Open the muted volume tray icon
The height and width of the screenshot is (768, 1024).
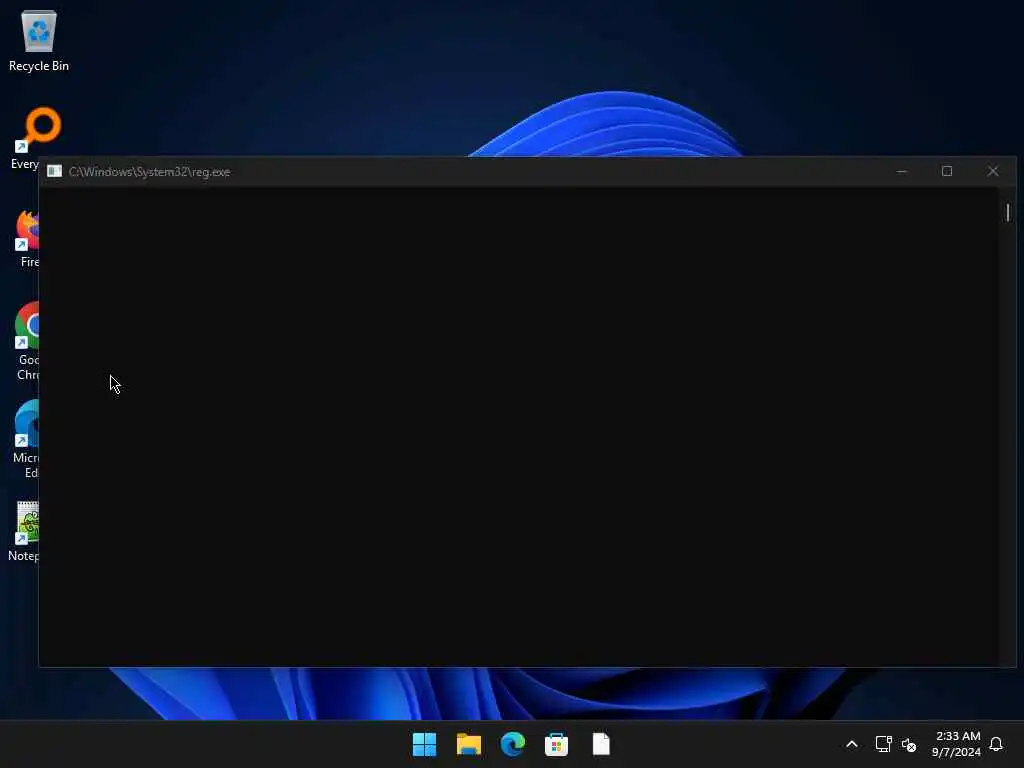(x=908, y=744)
